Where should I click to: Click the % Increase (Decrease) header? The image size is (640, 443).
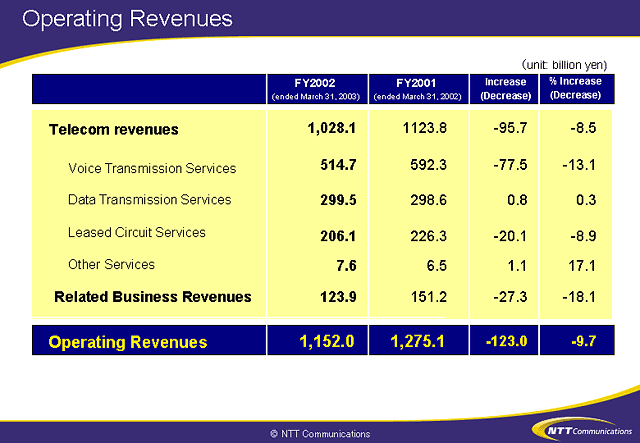click(574, 88)
